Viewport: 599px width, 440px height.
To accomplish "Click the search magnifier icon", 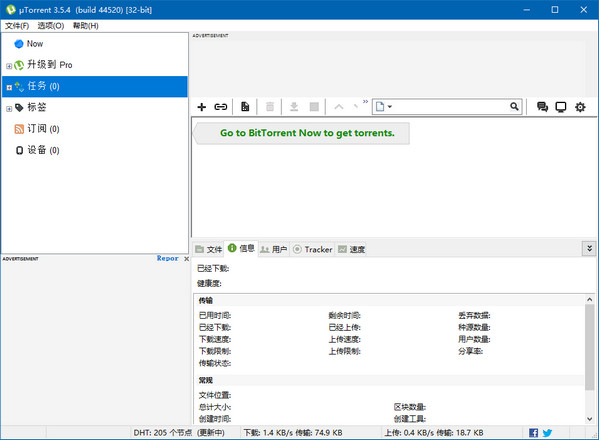I will point(514,106).
